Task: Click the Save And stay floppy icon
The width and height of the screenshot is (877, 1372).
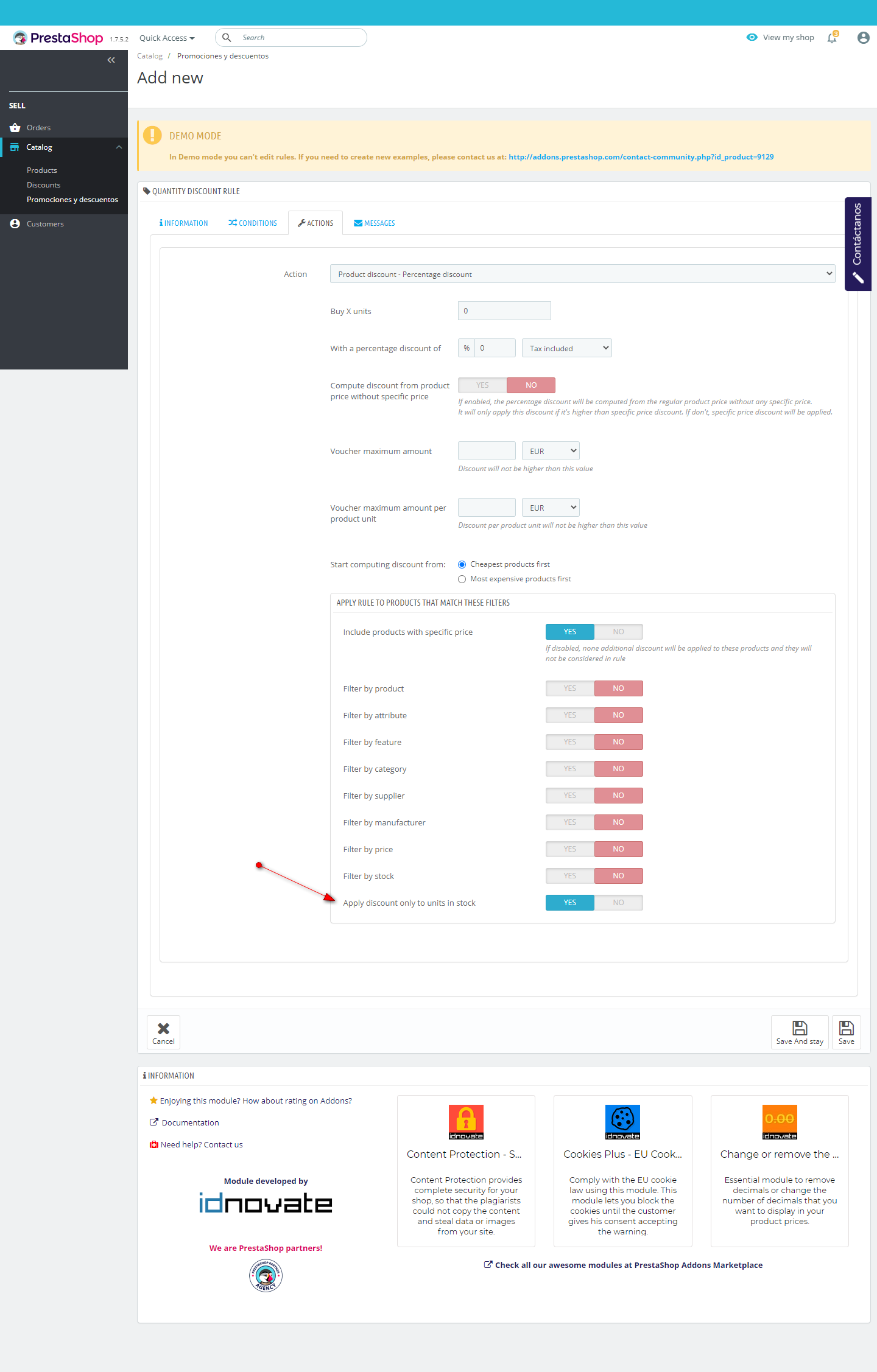Action: (800, 1028)
